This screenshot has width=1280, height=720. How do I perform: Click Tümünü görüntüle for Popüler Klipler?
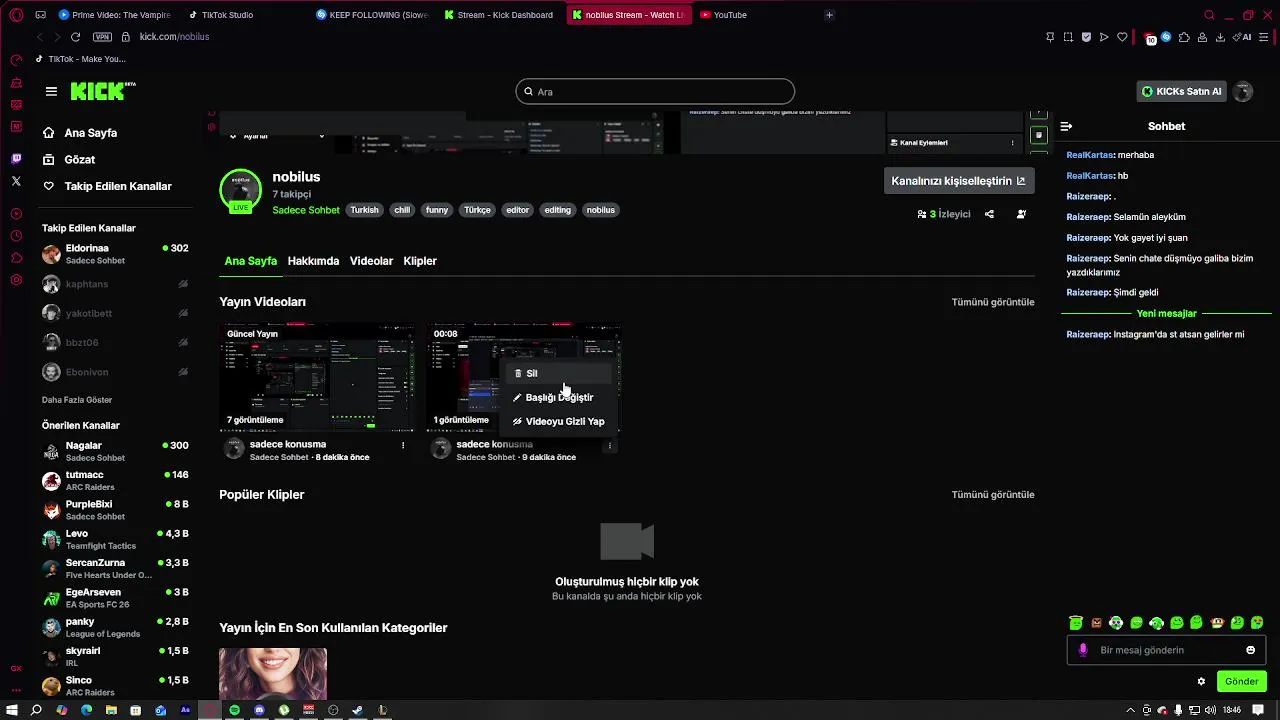coord(992,495)
